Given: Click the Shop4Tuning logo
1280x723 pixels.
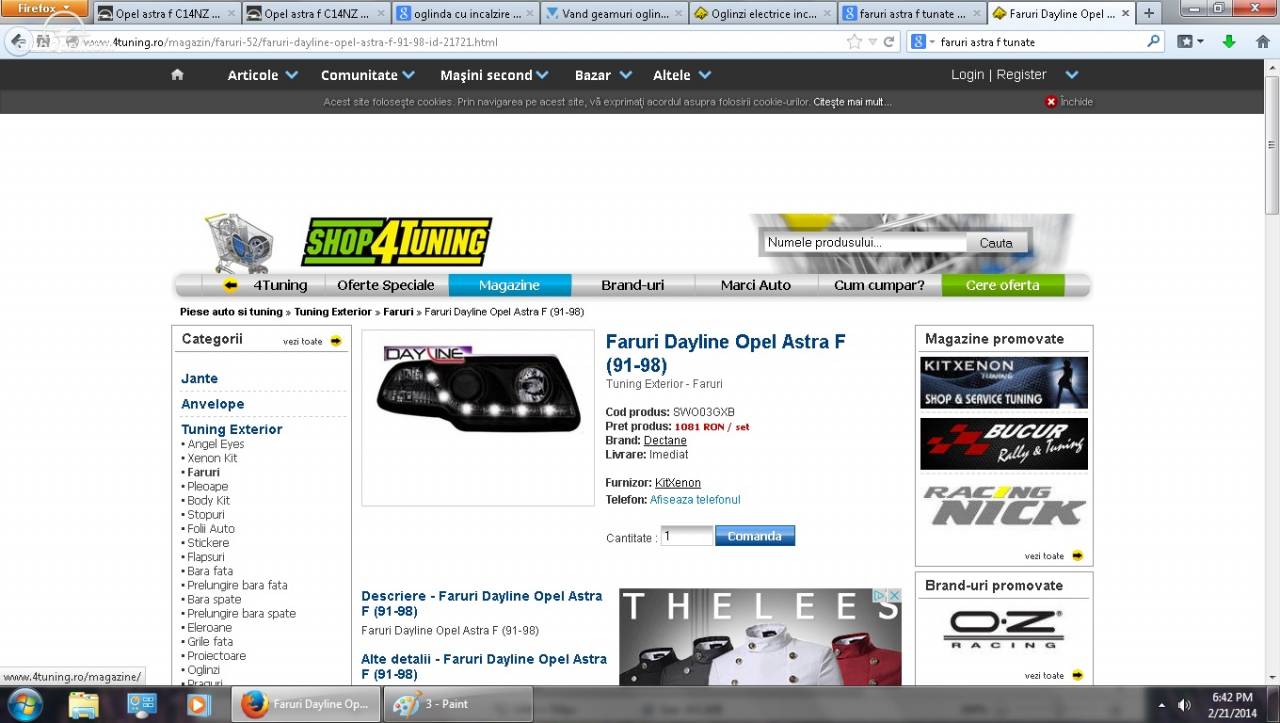Looking at the screenshot, I should click(x=397, y=241).
